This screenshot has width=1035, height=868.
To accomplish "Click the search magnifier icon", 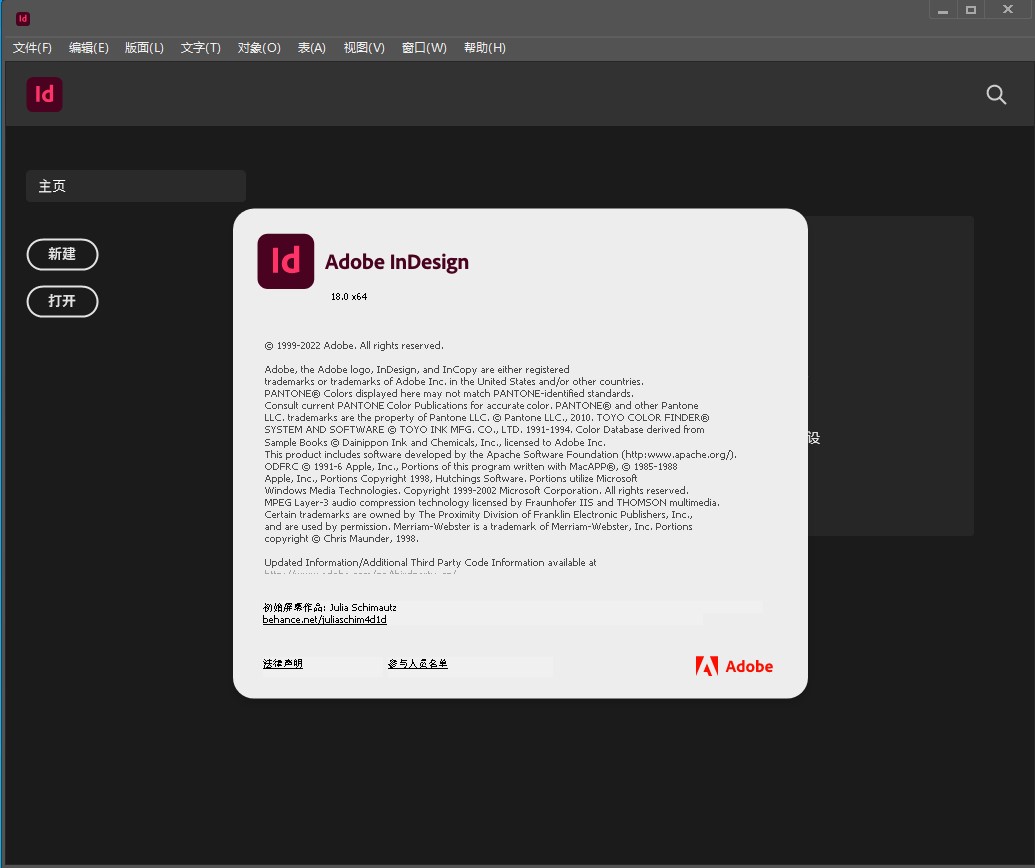I will click(996, 94).
